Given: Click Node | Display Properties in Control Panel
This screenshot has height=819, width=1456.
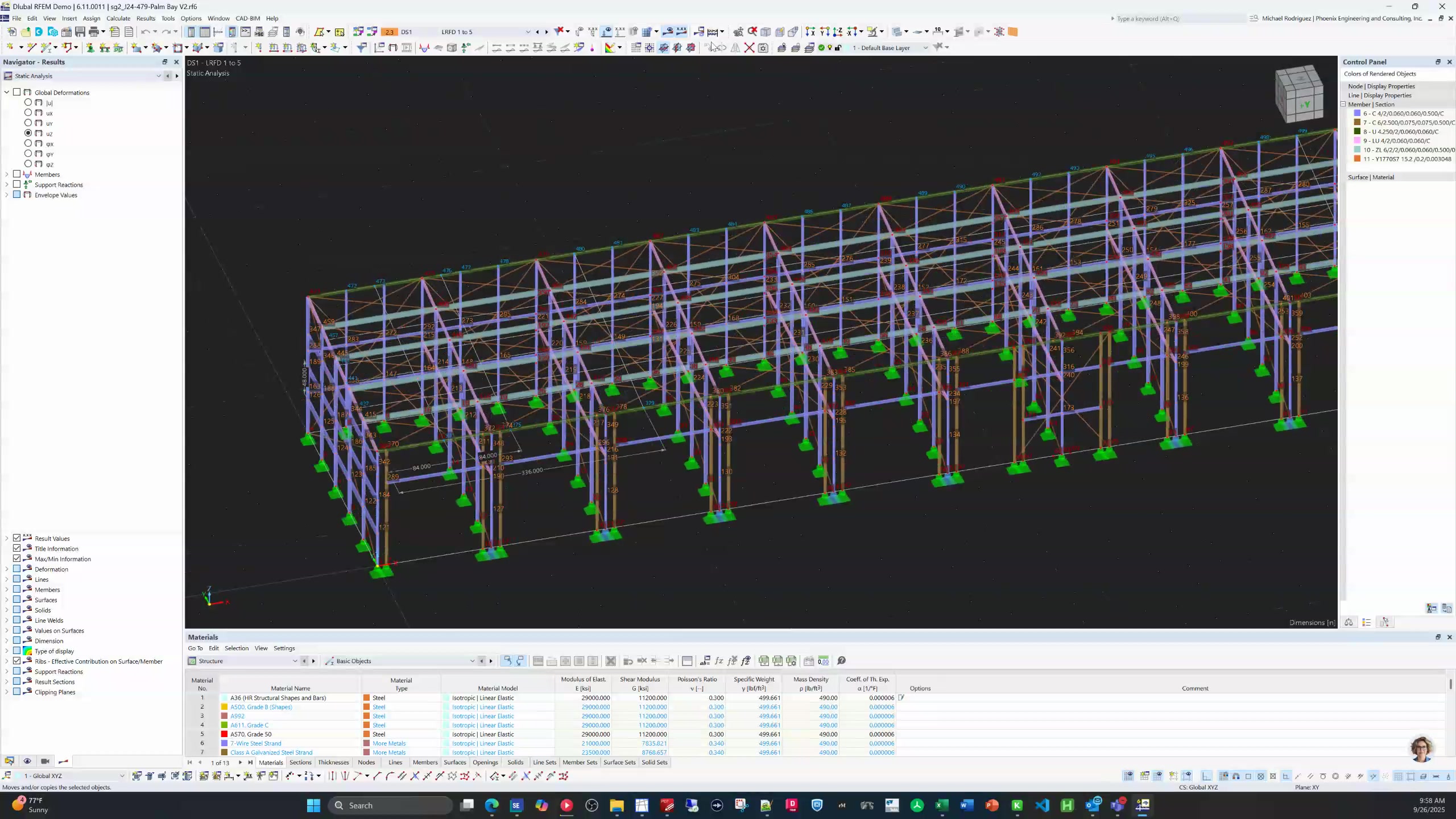Looking at the screenshot, I should point(1381,86).
